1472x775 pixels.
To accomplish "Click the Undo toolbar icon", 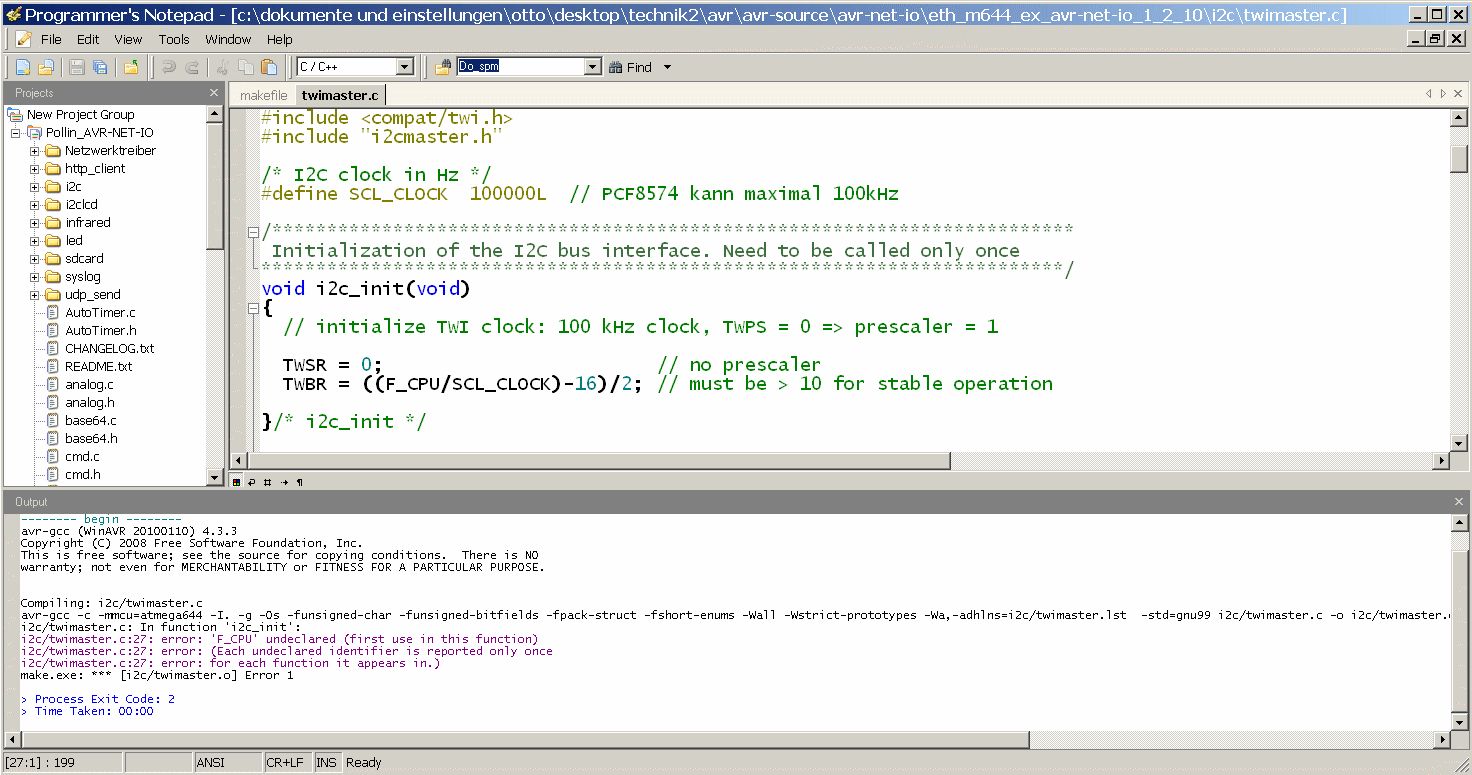I will click(168, 67).
